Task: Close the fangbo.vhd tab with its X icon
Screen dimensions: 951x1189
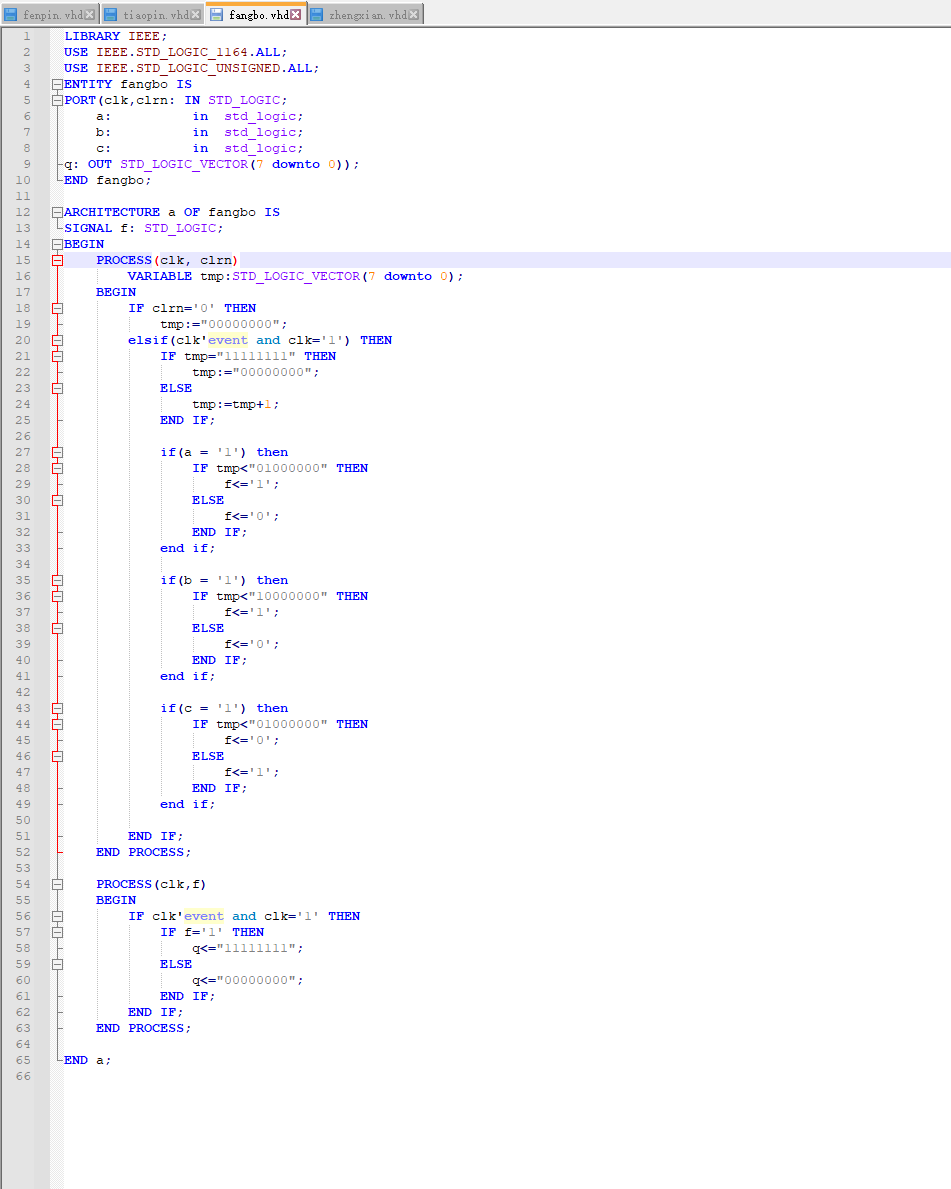Action: pyautogui.click(x=294, y=14)
